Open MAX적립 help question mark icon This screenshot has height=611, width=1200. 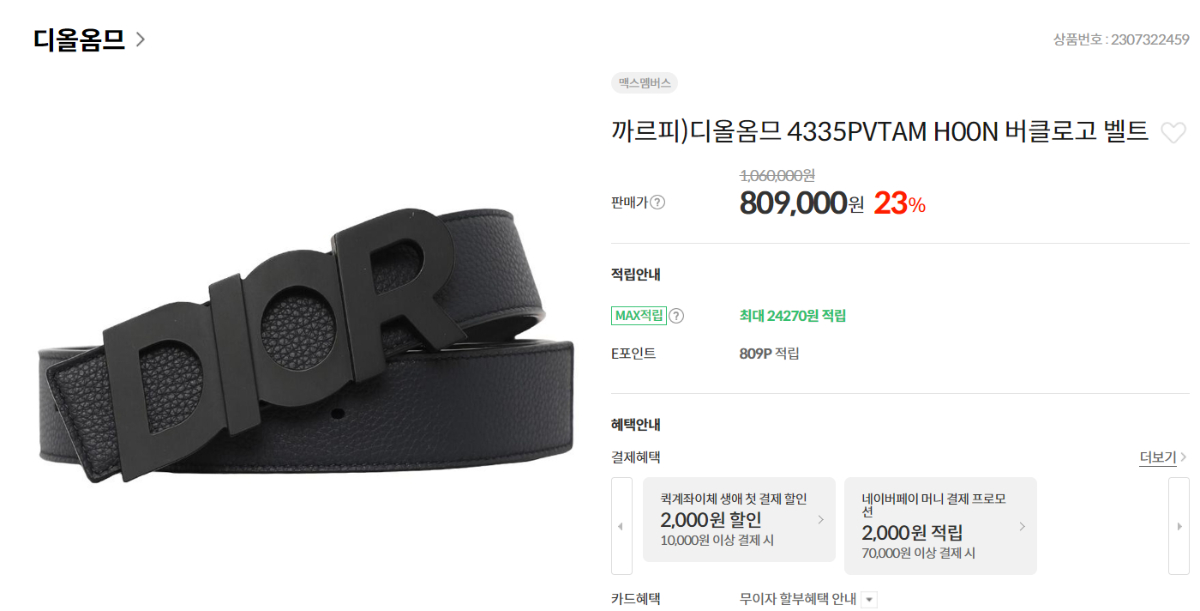click(x=676, y=316)
